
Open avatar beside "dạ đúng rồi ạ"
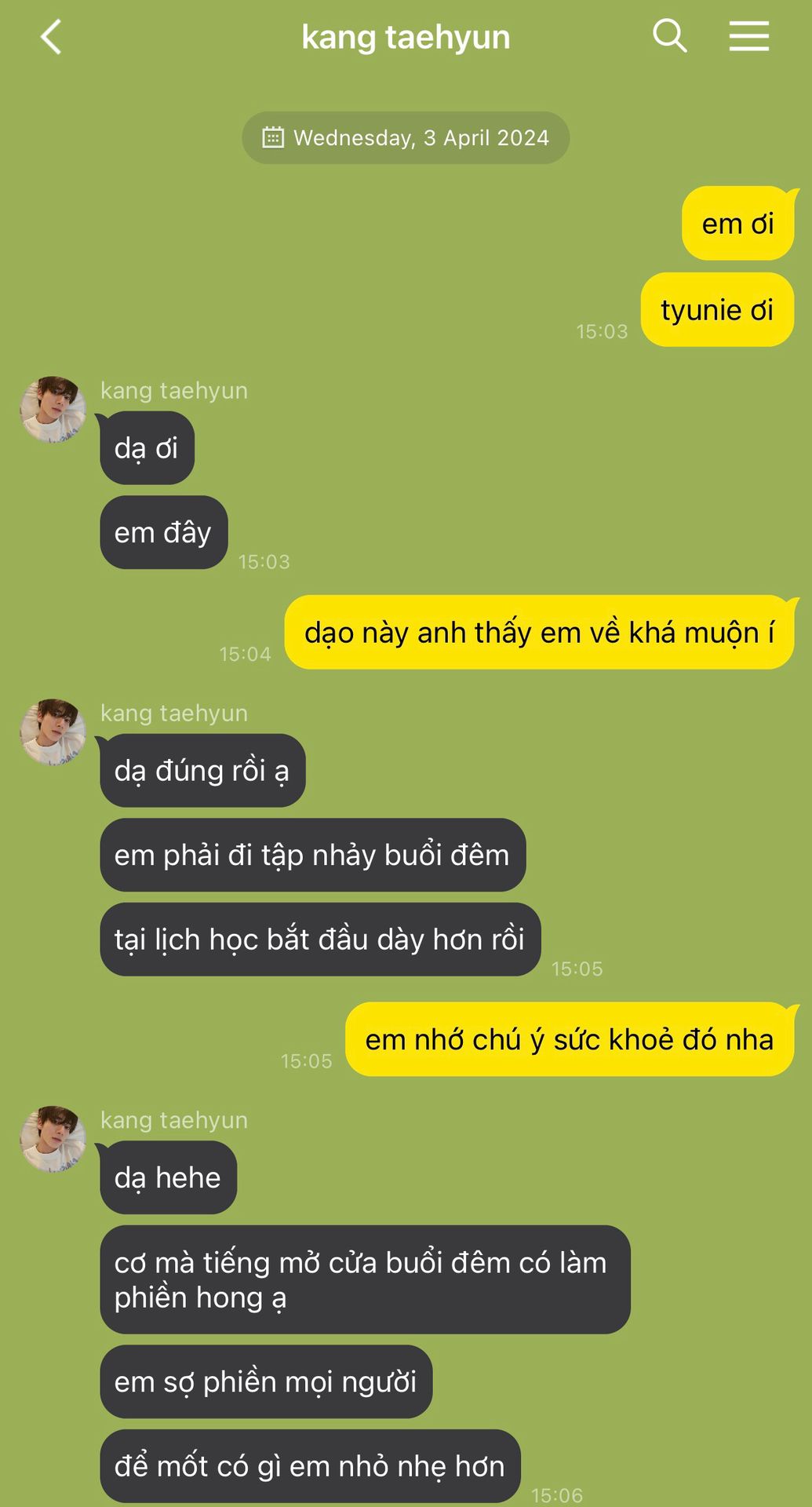tap(53, 732)
